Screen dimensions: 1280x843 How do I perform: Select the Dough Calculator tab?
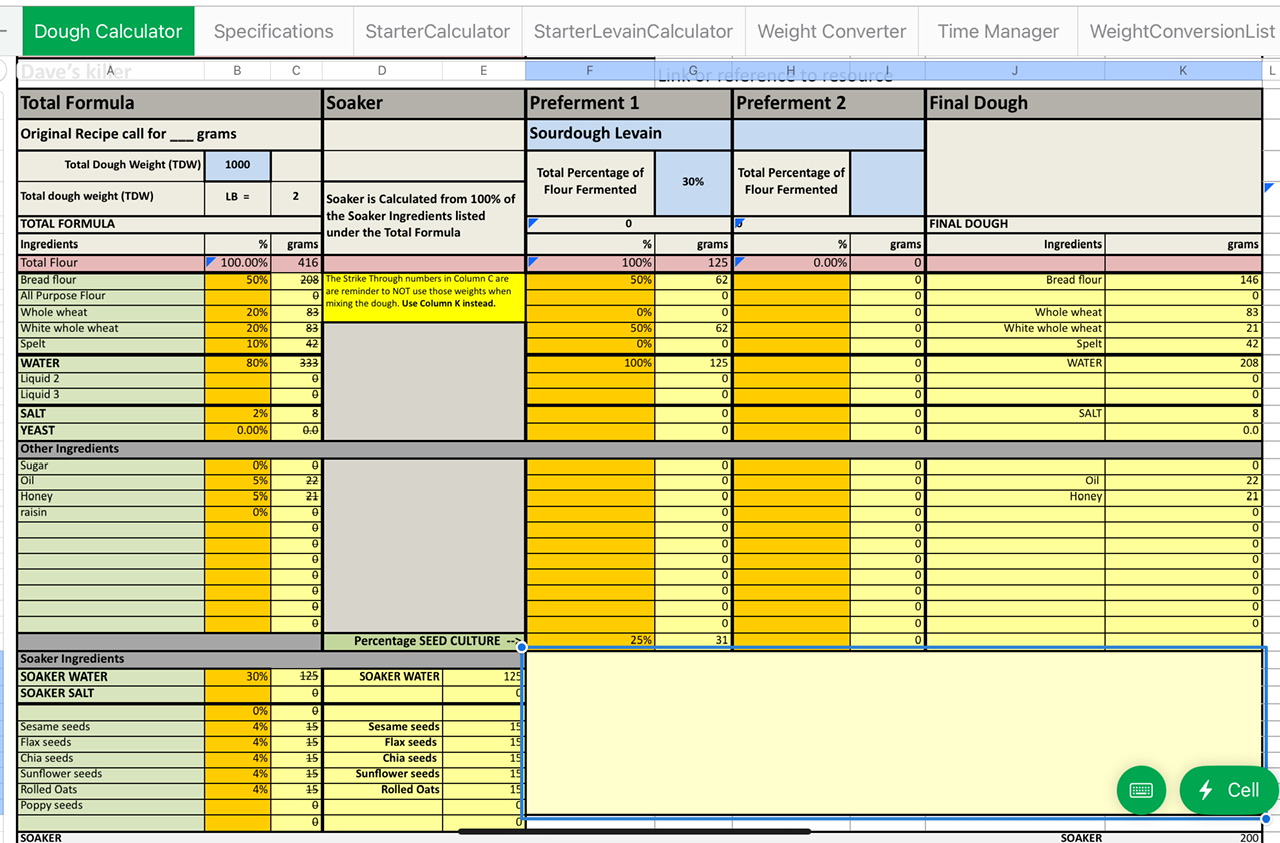pos(108,31)
